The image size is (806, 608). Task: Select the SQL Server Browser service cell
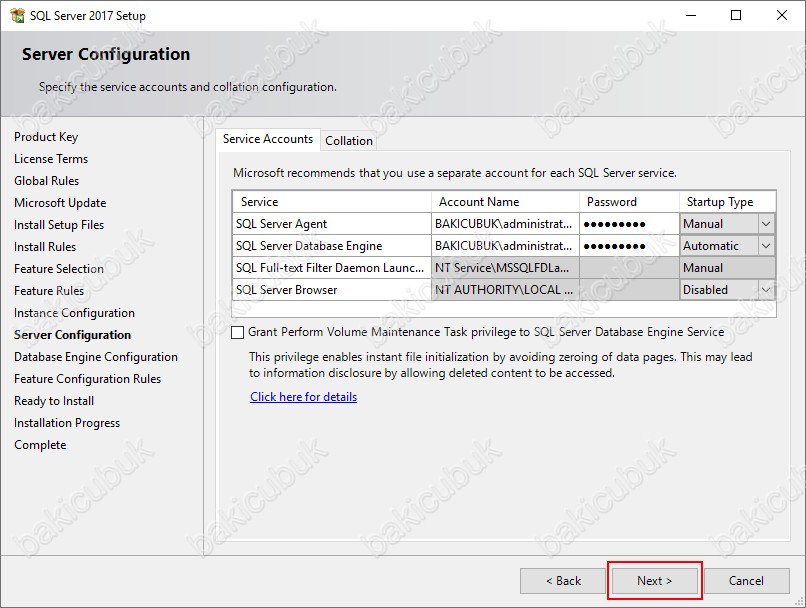tap(332, 290)
